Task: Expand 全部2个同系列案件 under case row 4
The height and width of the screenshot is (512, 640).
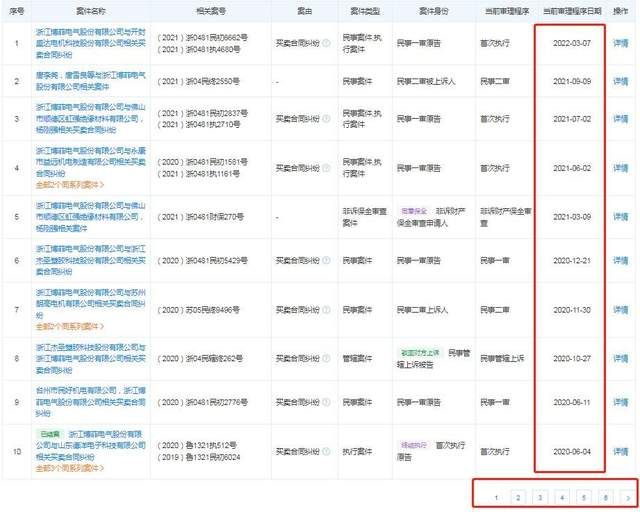Action: point(70,185)
